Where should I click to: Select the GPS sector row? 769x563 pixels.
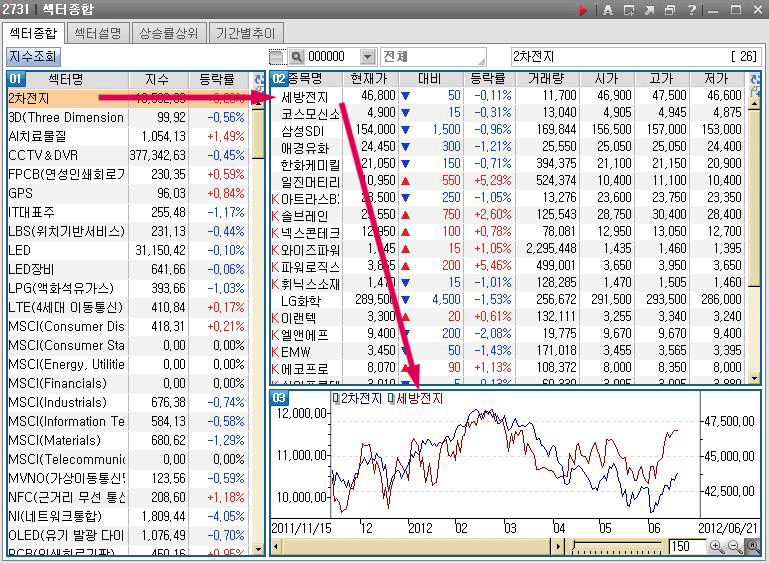[x=128, y=193]
